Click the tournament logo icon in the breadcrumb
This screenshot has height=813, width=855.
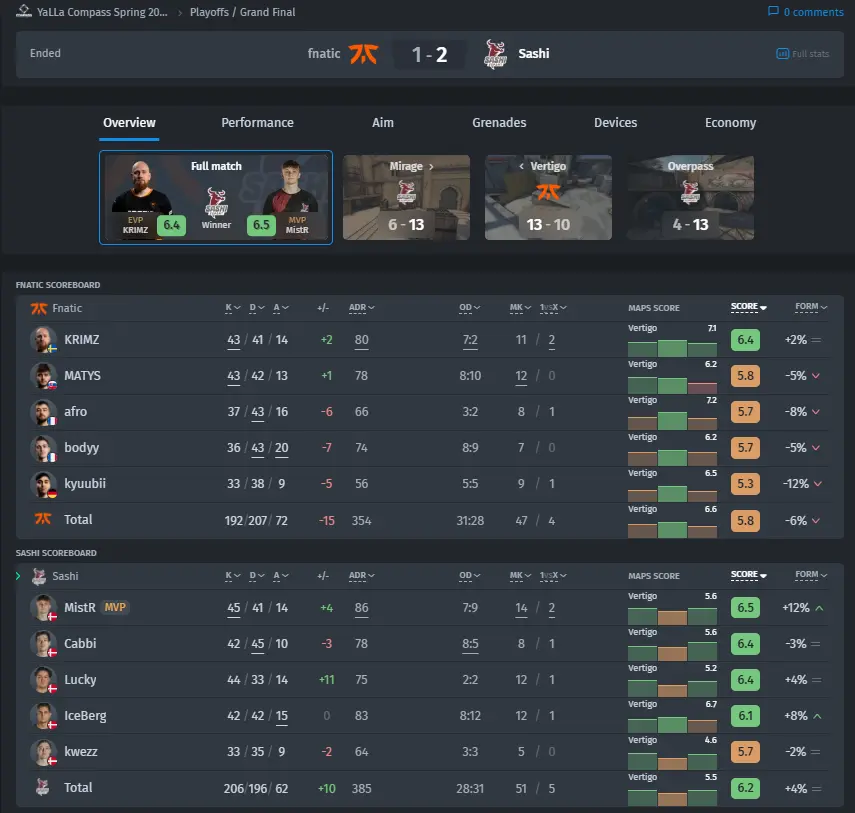click(23, 11)
